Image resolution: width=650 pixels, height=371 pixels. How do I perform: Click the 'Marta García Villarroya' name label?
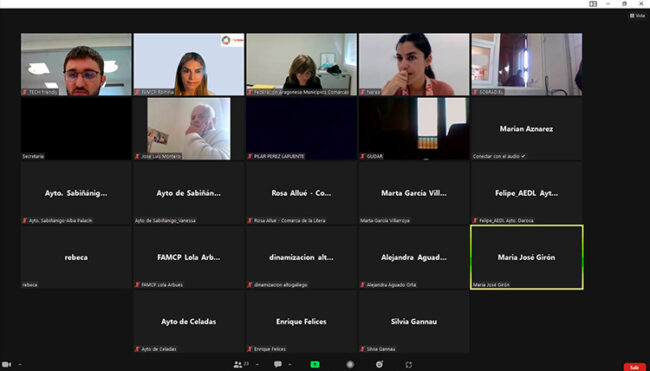click(385, 221)
